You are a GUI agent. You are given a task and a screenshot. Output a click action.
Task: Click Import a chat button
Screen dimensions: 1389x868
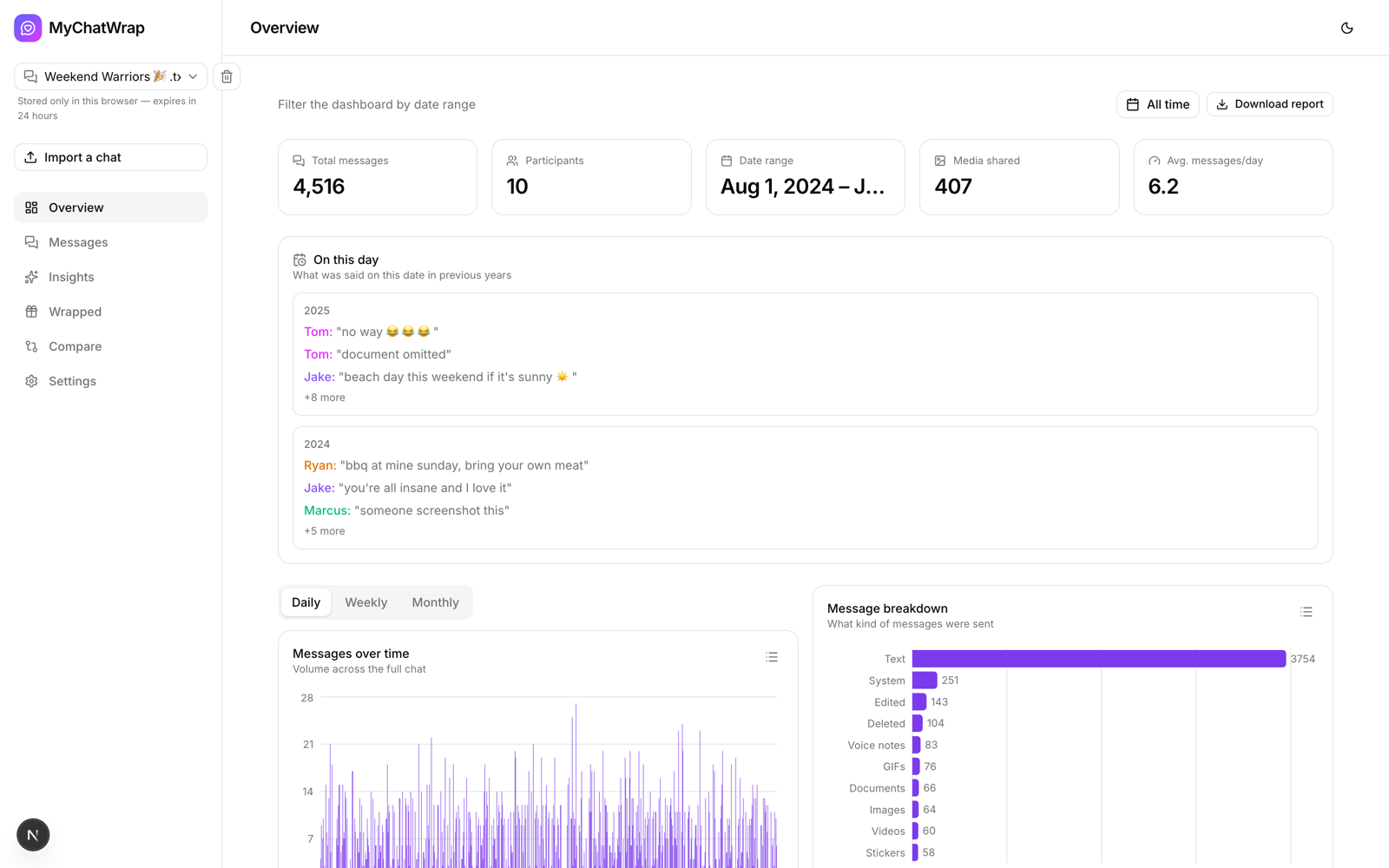(110, 157)
